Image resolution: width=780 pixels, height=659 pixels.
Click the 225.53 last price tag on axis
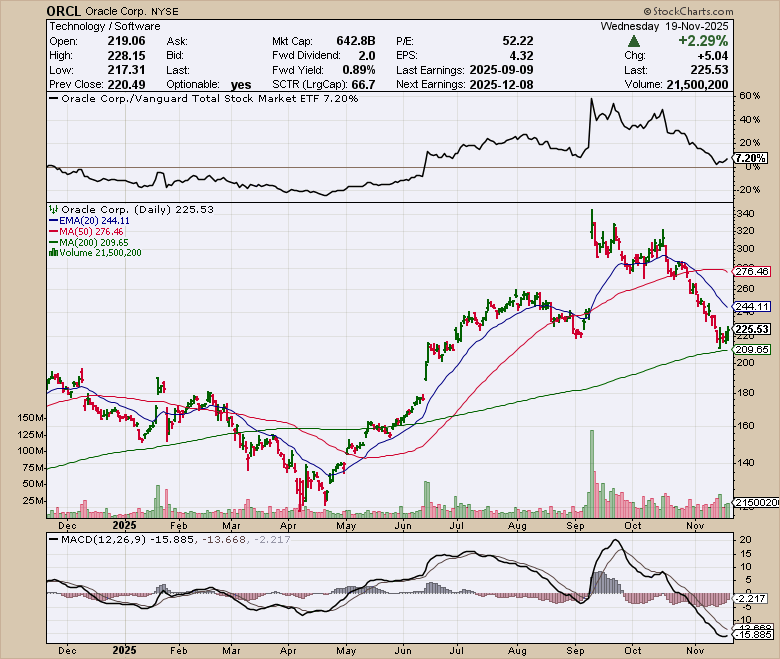pos(751,329)
